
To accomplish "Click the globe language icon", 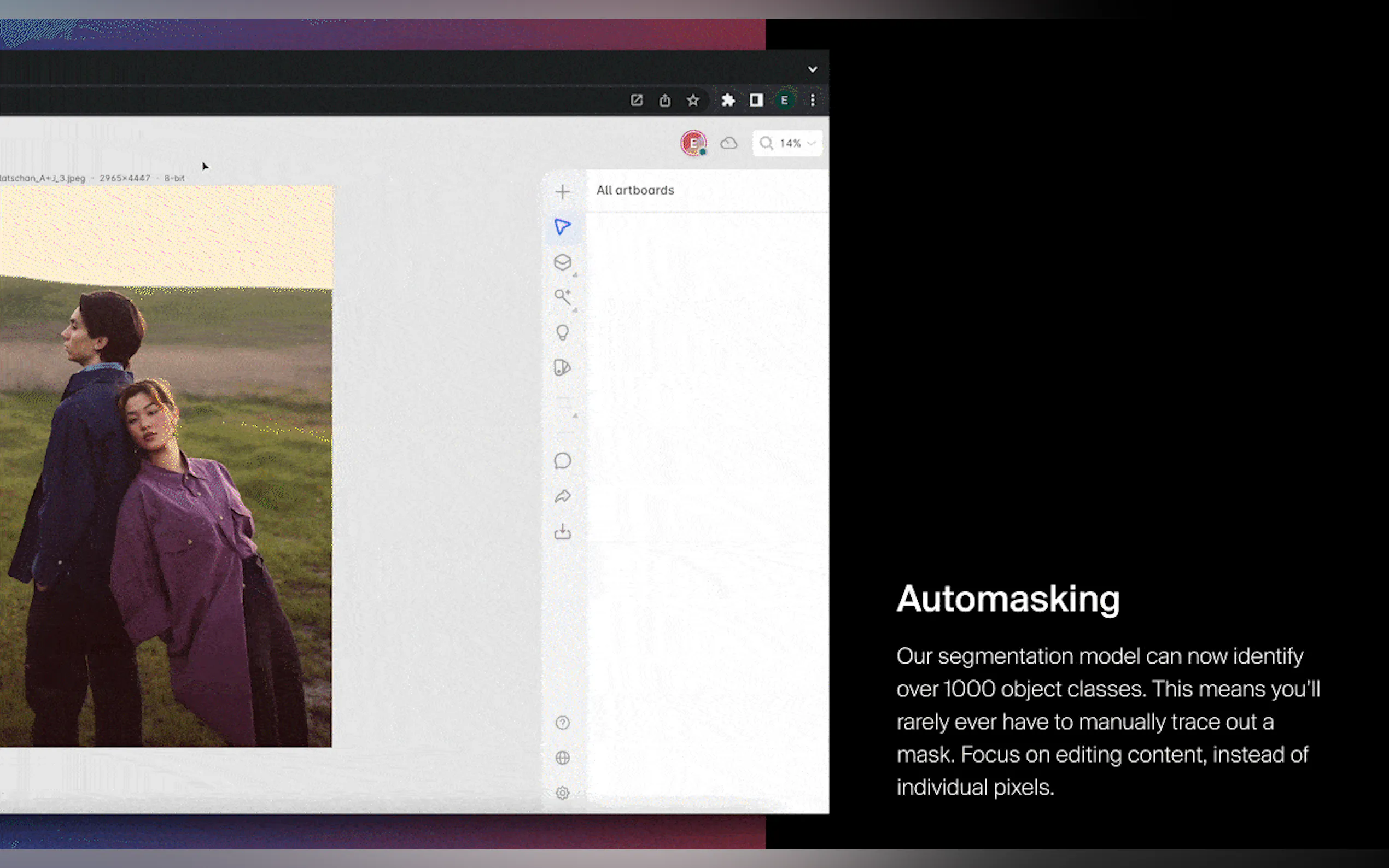I will 562,758.
